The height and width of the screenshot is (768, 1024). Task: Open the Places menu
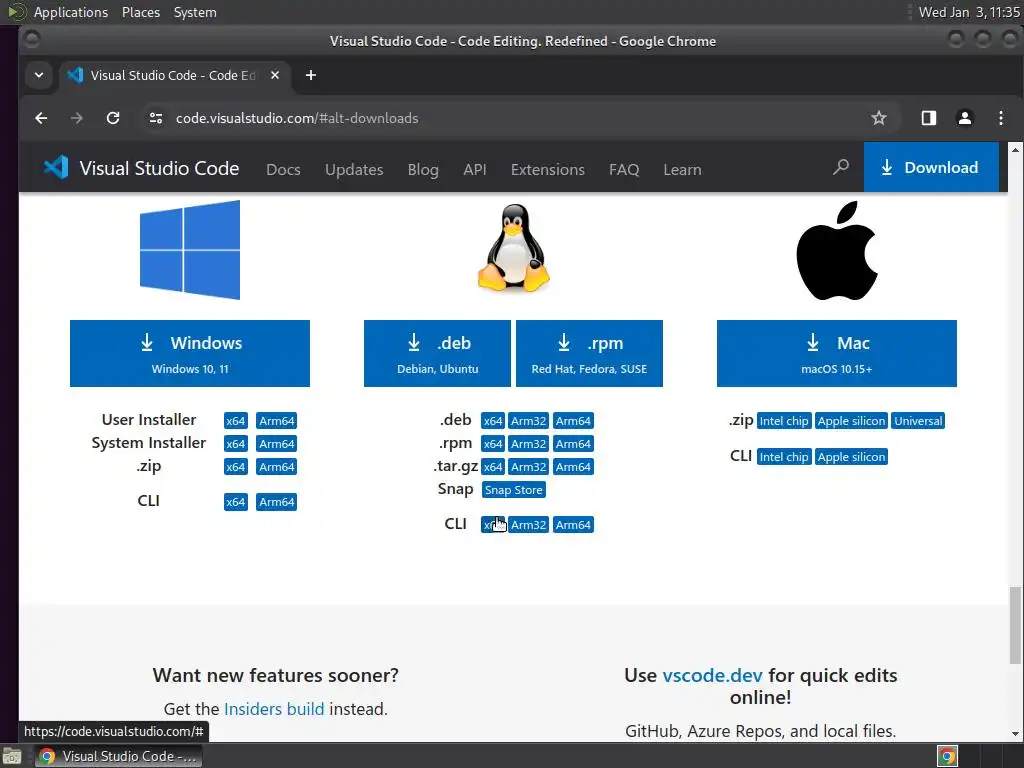tap(141, 12)
